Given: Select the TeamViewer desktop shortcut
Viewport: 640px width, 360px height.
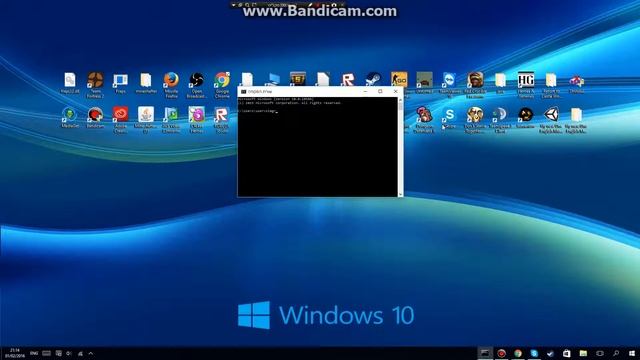Looking at the screenshot, I should (449, 84).
